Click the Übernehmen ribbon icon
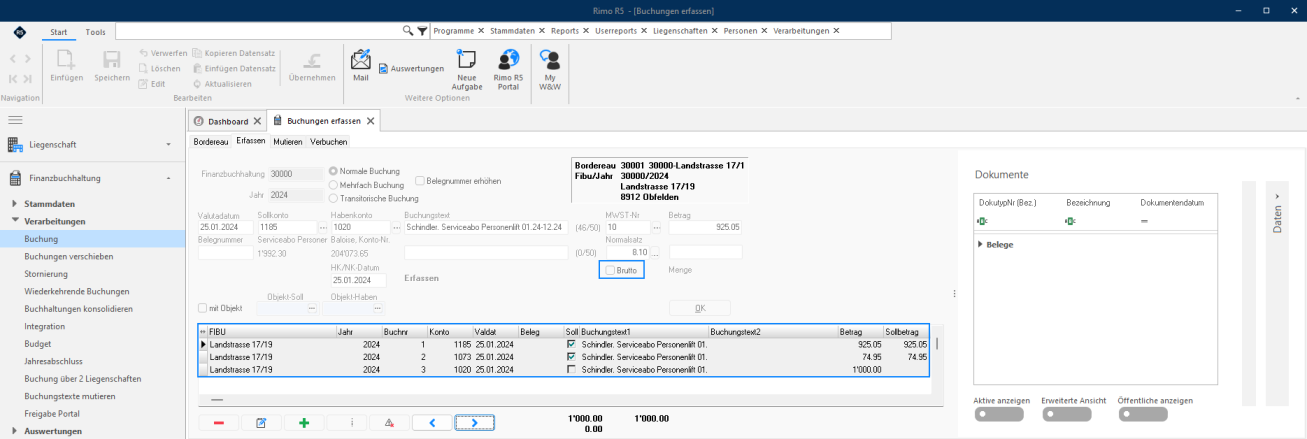Image resolution: width=1307 pixels, height=439 pixels. (311, 66)
